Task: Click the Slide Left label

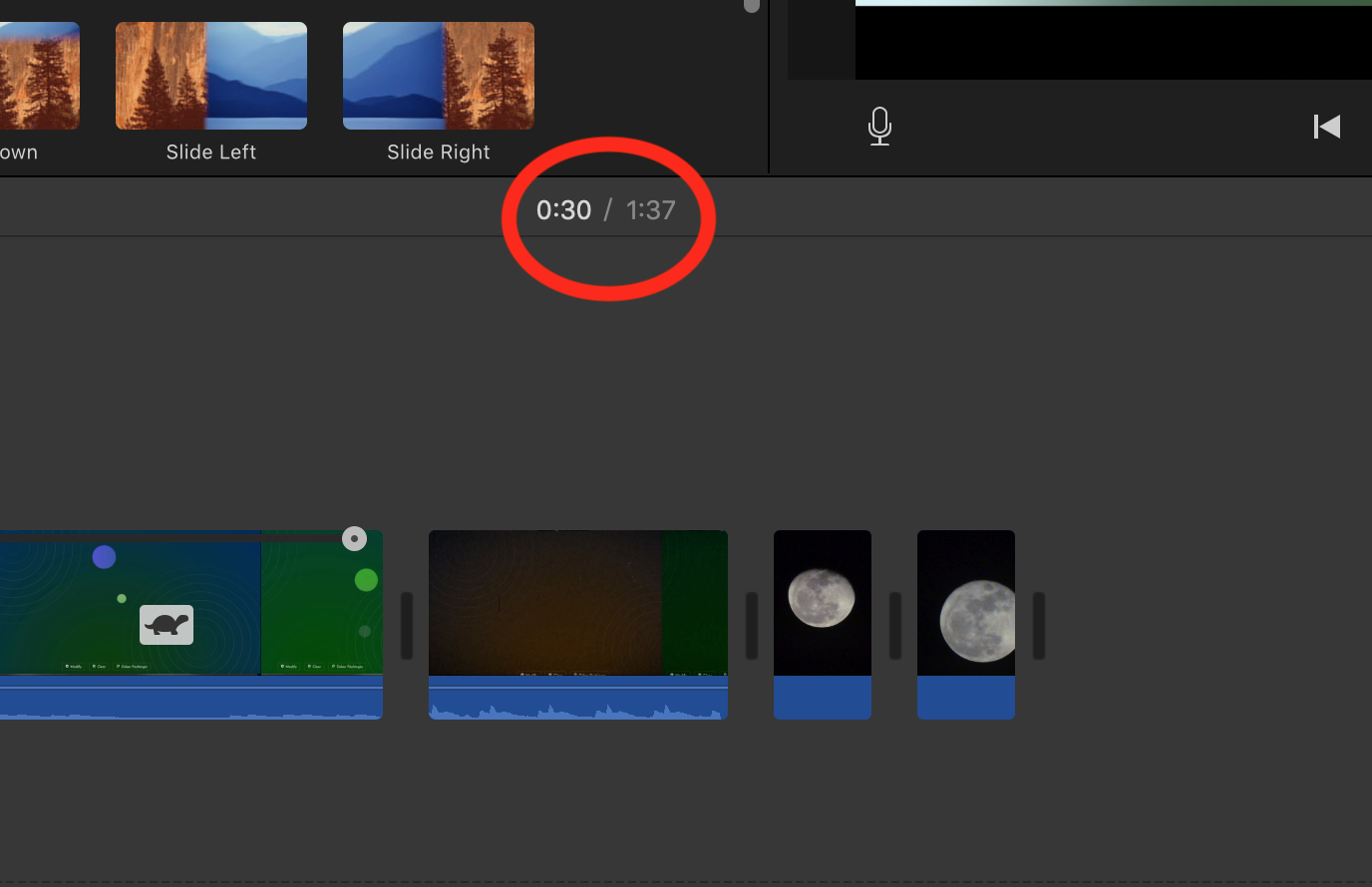Action: tap(211, 152)
